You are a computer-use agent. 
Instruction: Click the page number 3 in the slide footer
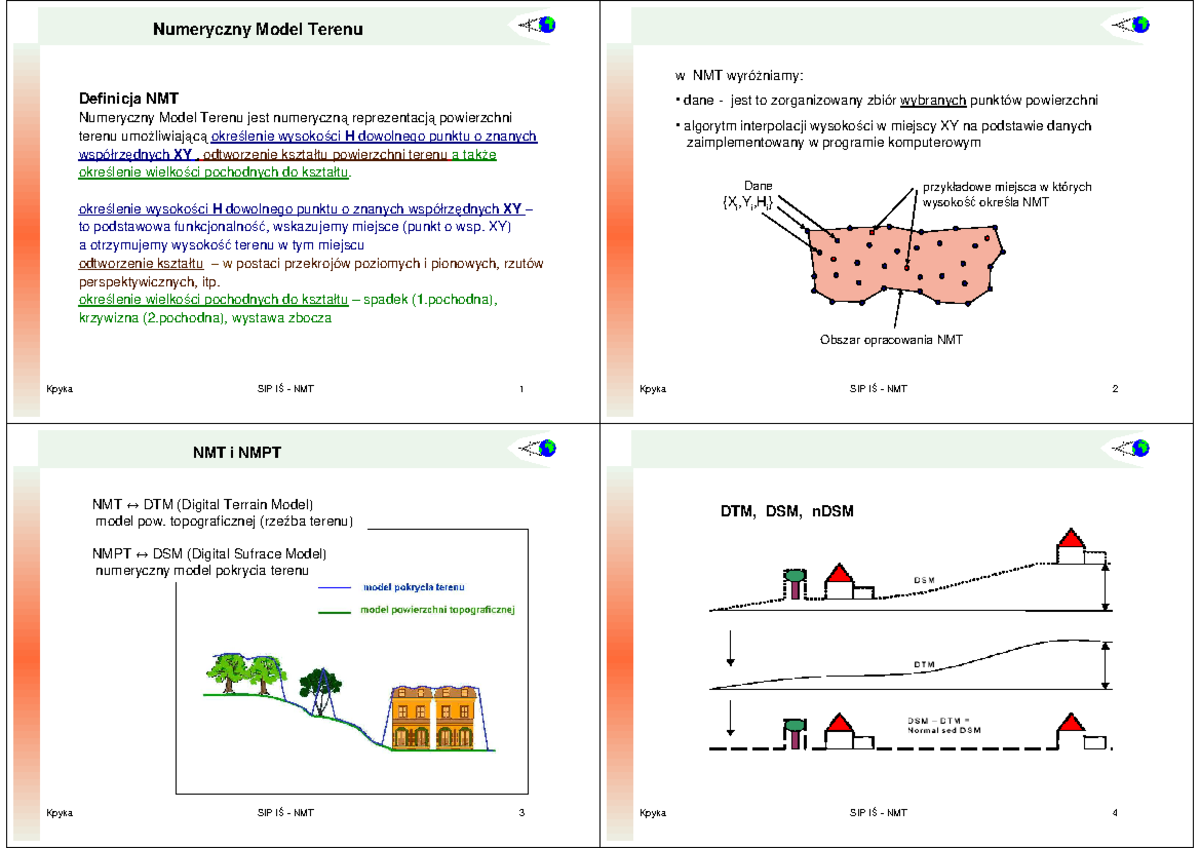(x=522, y=812)
